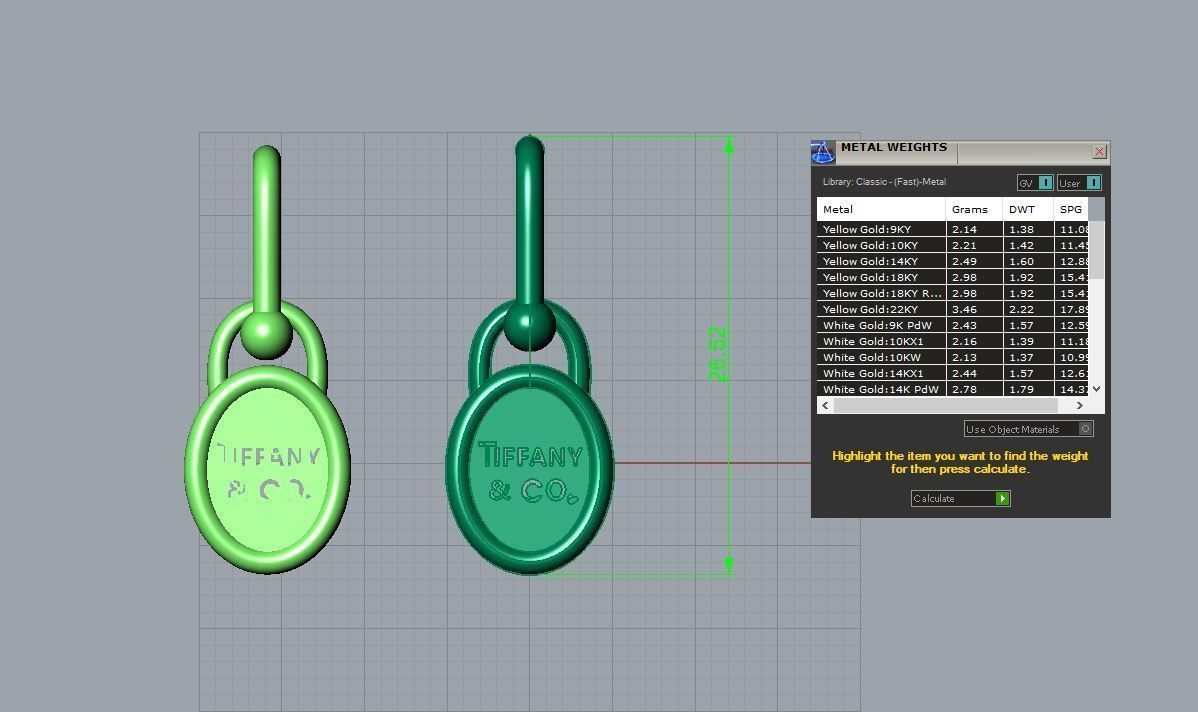
Task: Click the 26.52 dimension text
Action: (717, 354)
